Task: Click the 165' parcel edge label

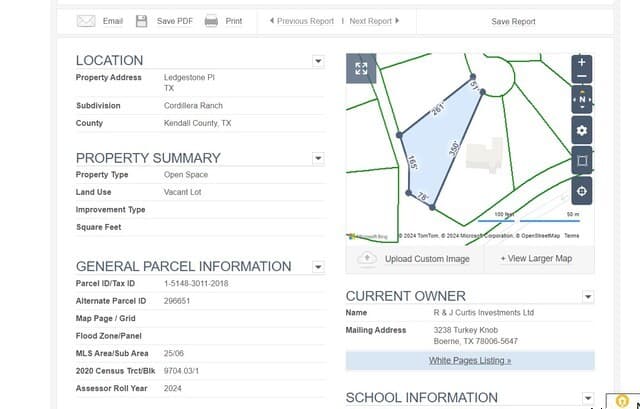Action: pyautogui.click(x=413, y=163)
